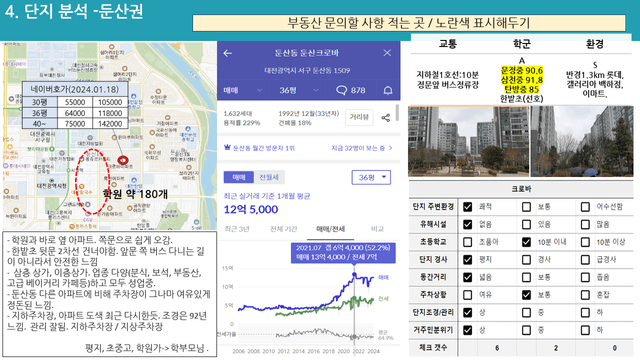Select the 비교 chart tab
Viewport: 640px width, 360px height.
(377, 229)
